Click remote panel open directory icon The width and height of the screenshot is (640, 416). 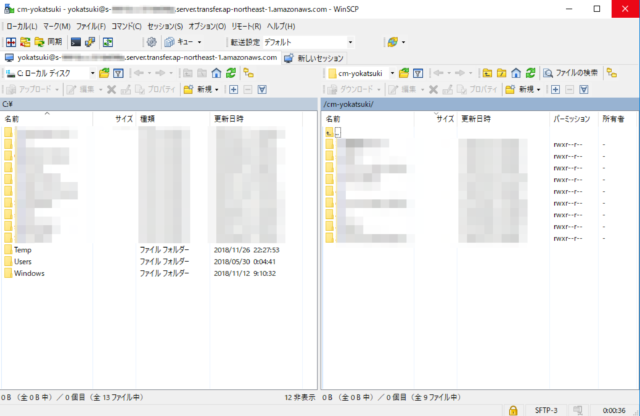[404, 73]
